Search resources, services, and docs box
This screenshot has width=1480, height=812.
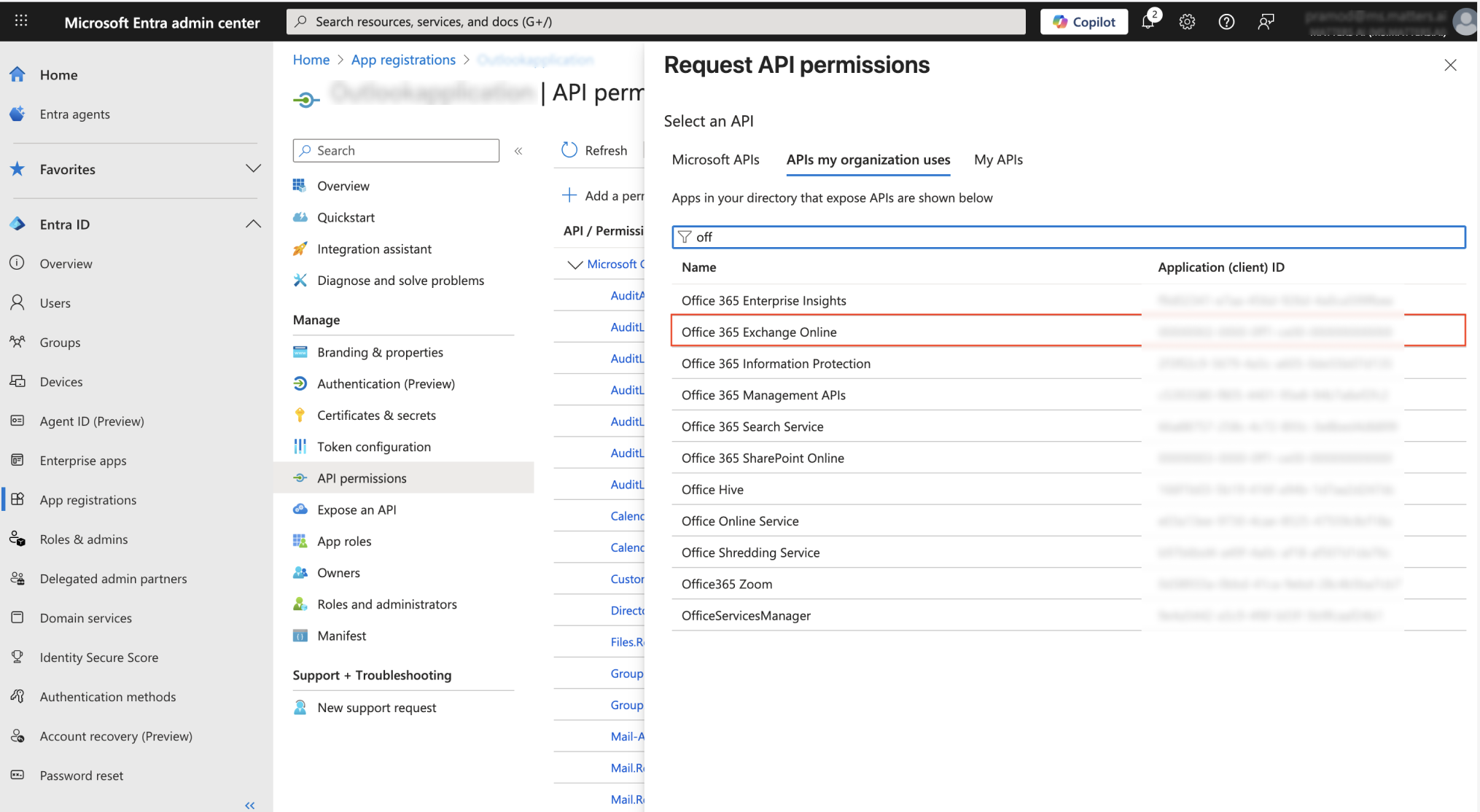(x=656, y=22)
